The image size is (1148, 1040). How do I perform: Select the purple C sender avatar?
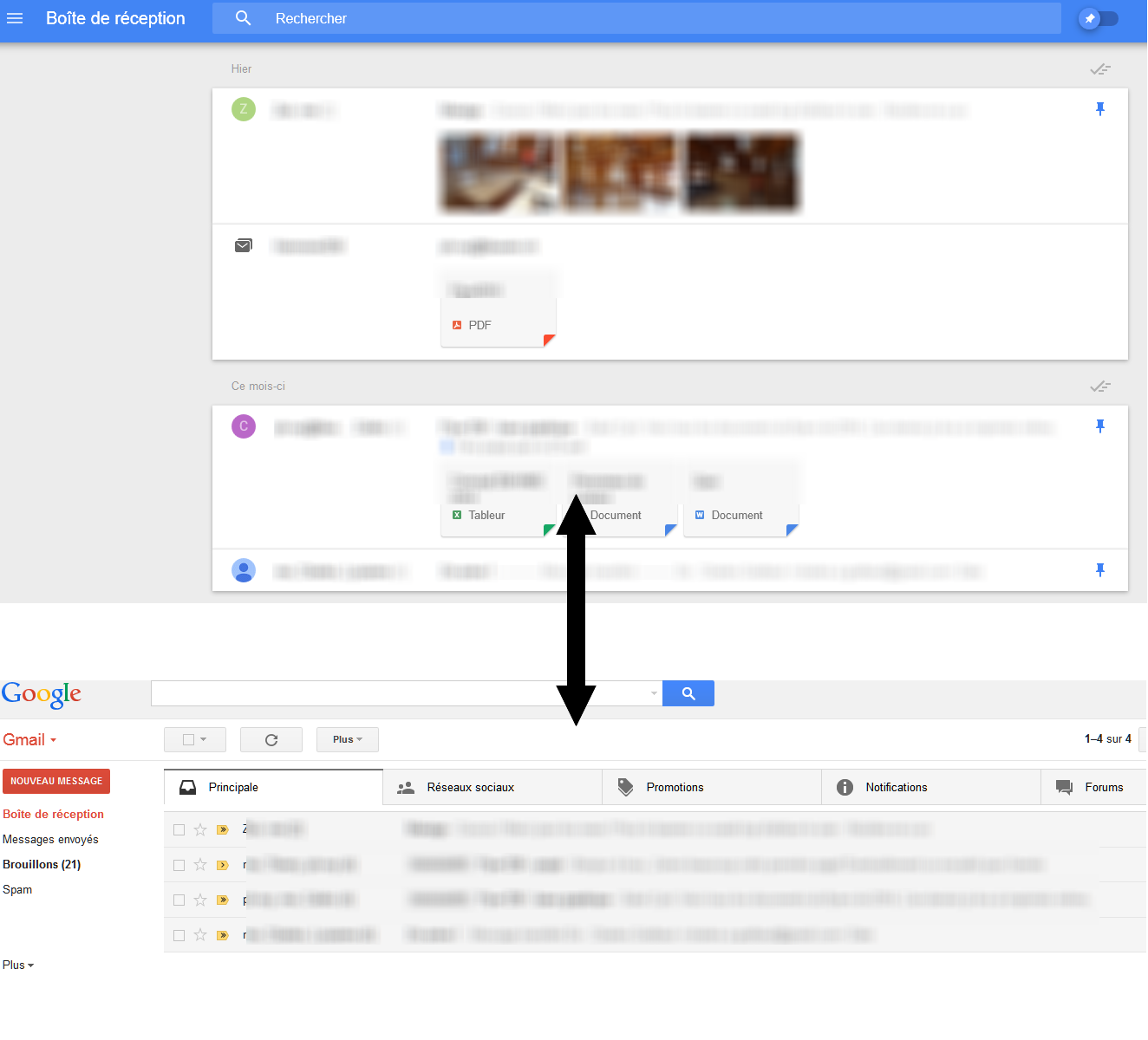(x=244, y=426)
